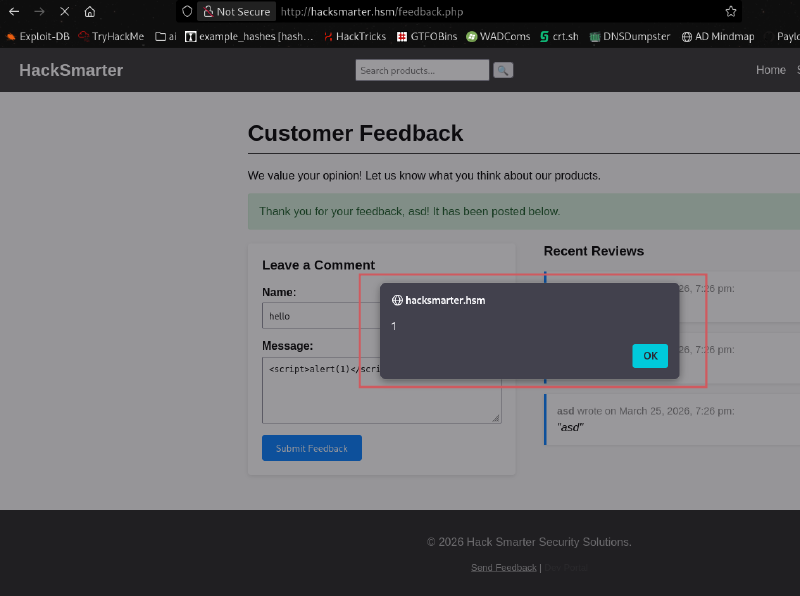The image size is (800, 596).
Task: Click the Recent Reviews heading
Action: [594, 251]
